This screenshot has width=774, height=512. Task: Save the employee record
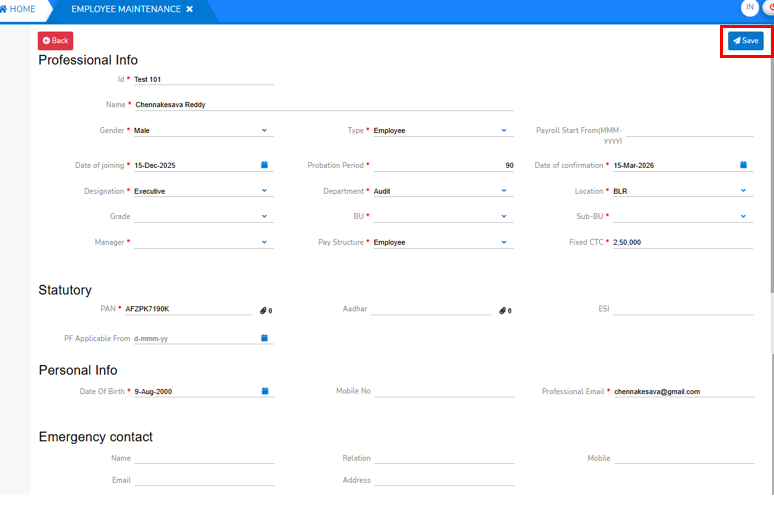click(x=745, y=41)
